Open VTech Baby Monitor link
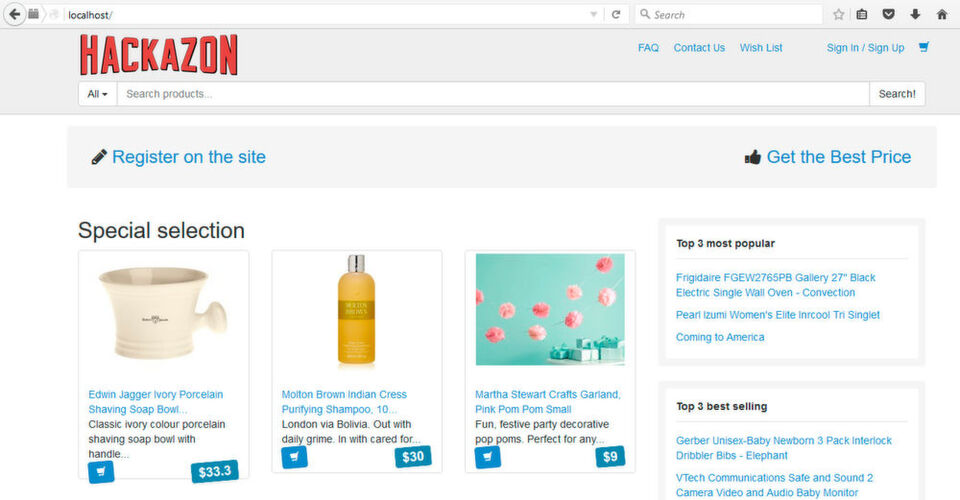960x500 pixels. tap(774, 485)
